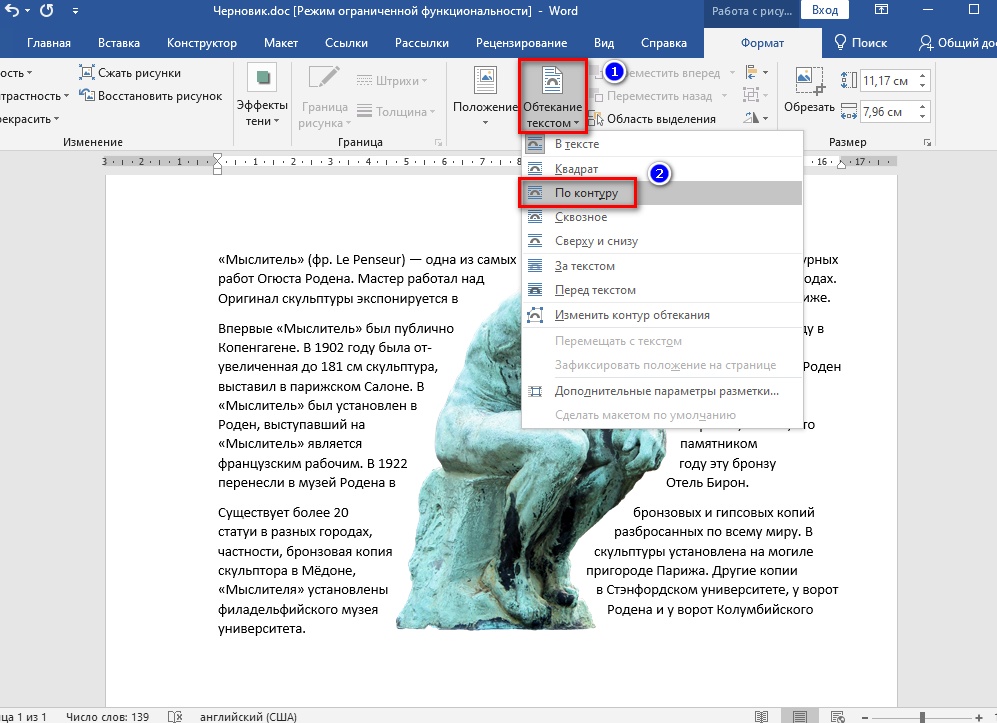Expand the Штрихи dashes dropdown
The width and height of the screenshot is (997, 723).
click(392, 81)
